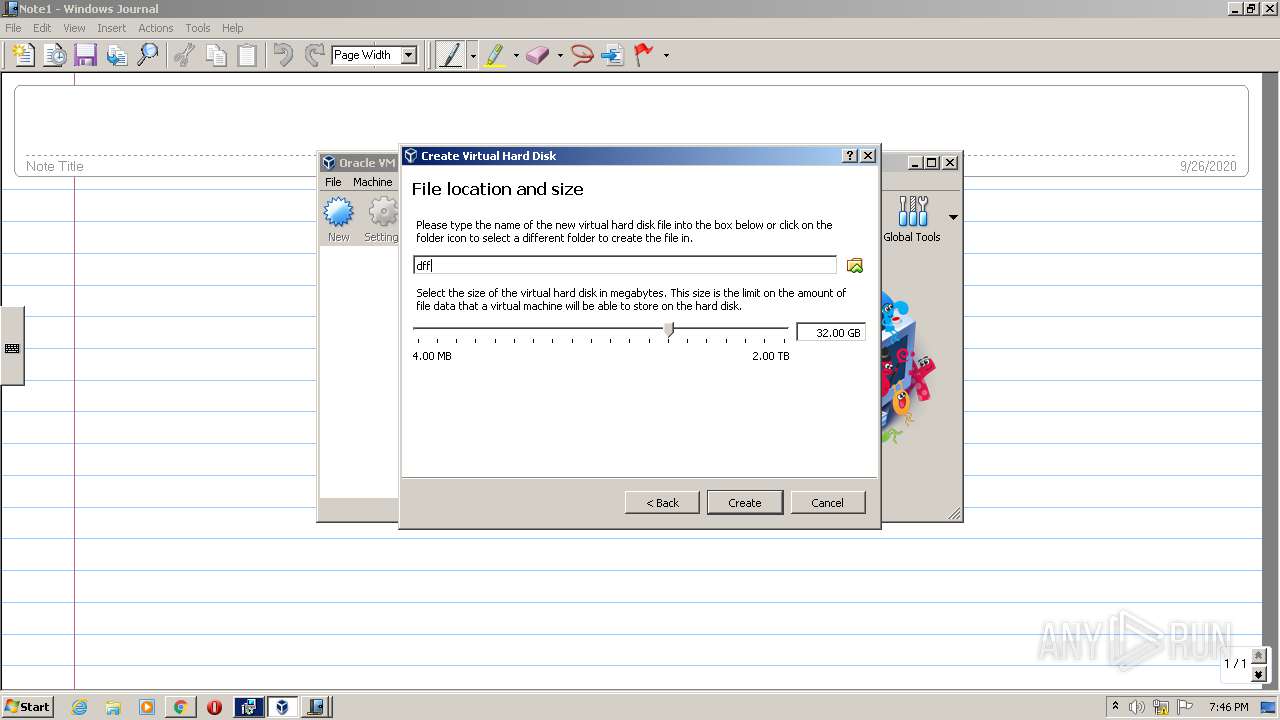The image size is (1280, 720).
Task: Click the clock showing 7:46 PM
Action: (1229, 707)
